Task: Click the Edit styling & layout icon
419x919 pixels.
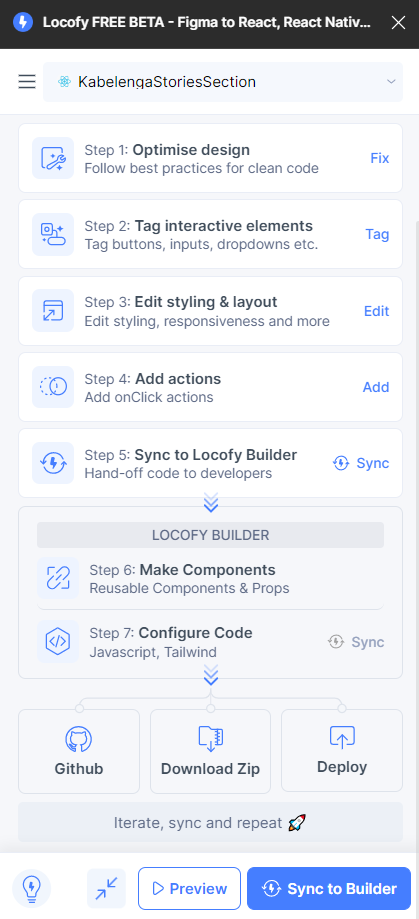Action: point(53,311)
